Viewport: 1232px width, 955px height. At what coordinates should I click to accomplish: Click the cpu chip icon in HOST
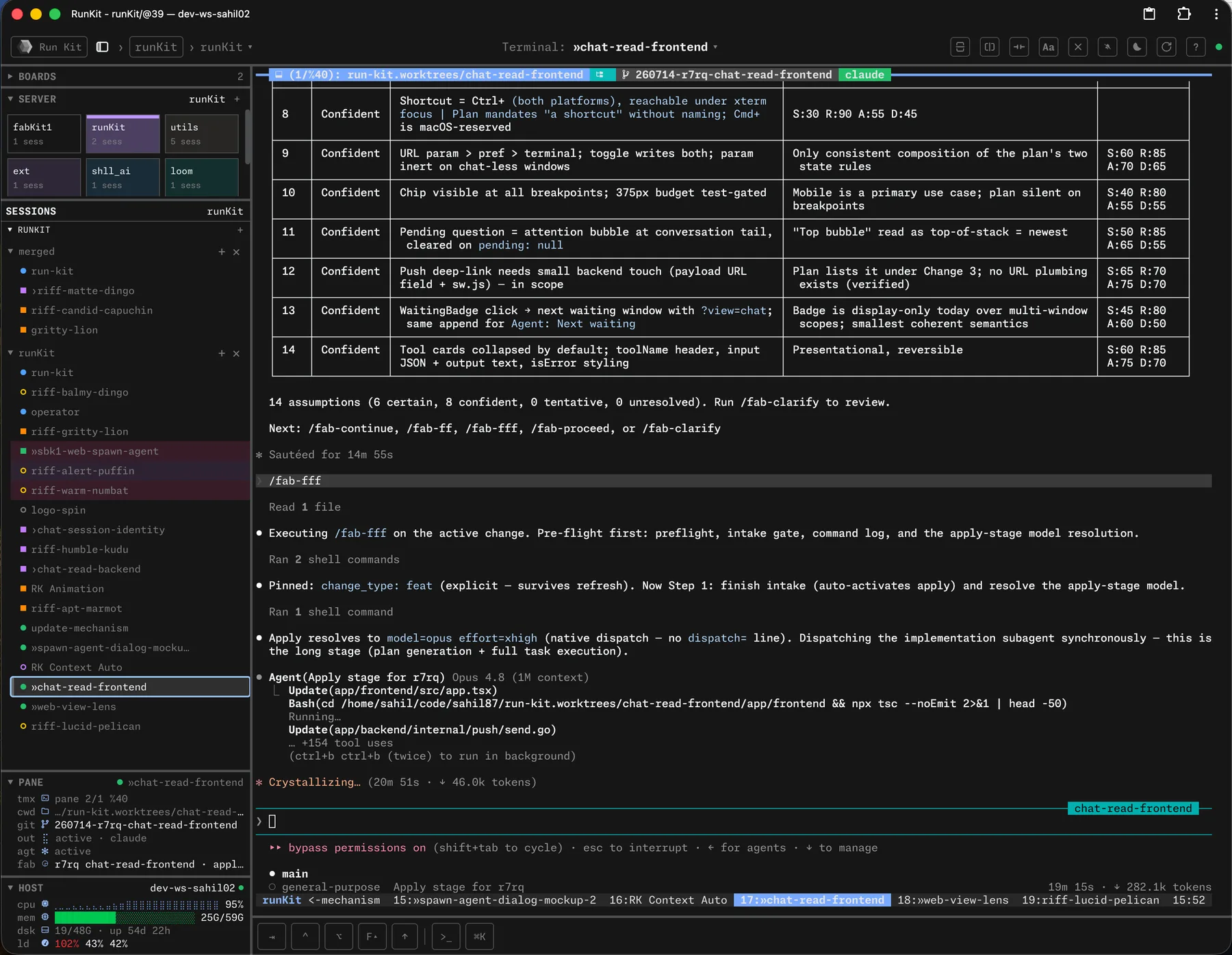click(45, 904)
